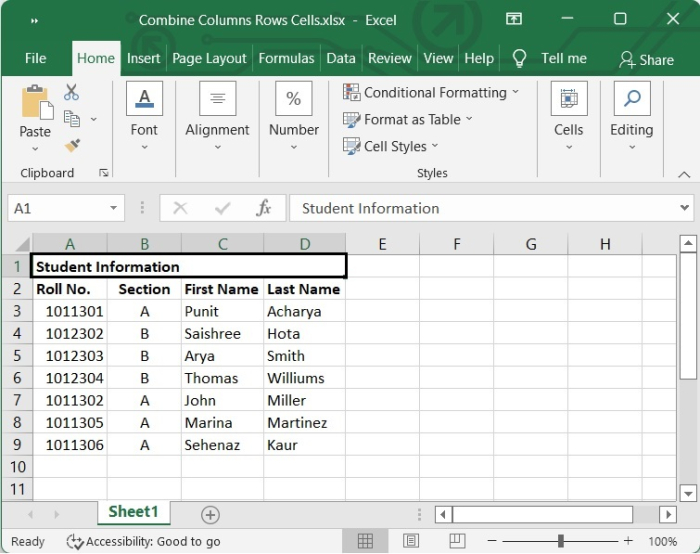Click Accessibility: Good to go status
The width and height of the screenshot is (700, 554).
pyautogui.click(x=143, y=541)
